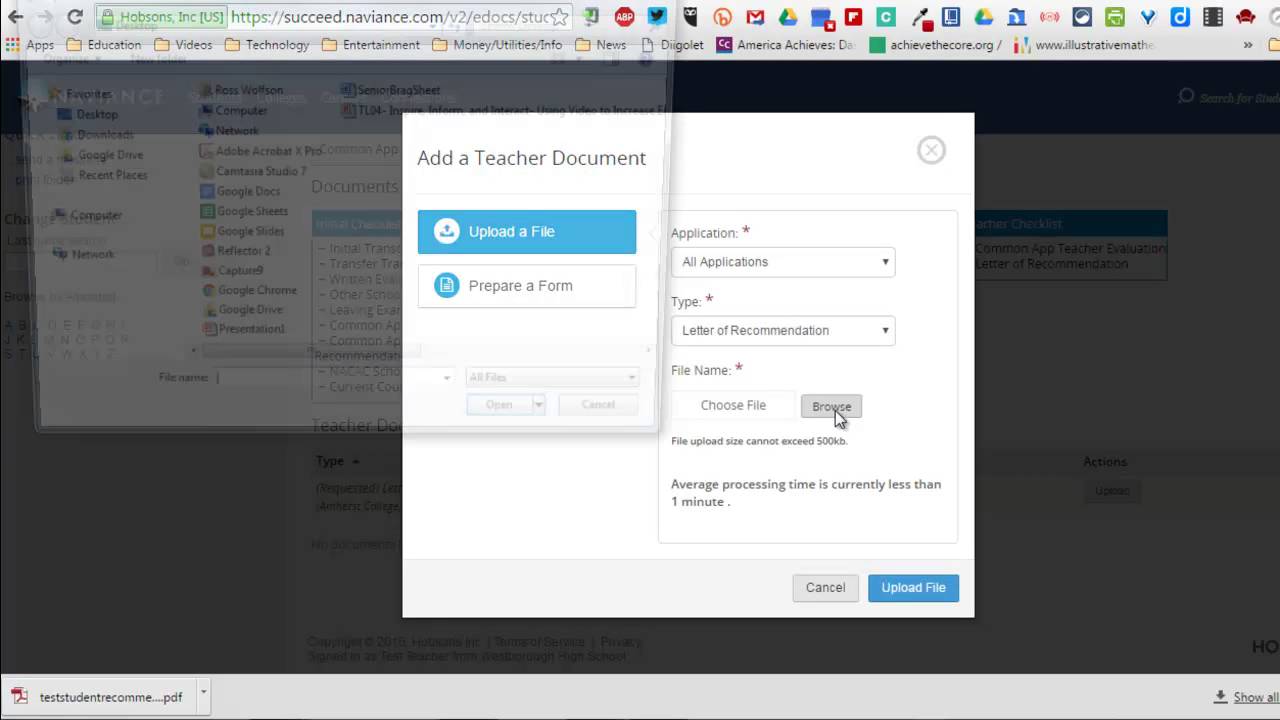Open the green printer extension icon
This screenshot has width=1280, height=720.
(1115, 17)
